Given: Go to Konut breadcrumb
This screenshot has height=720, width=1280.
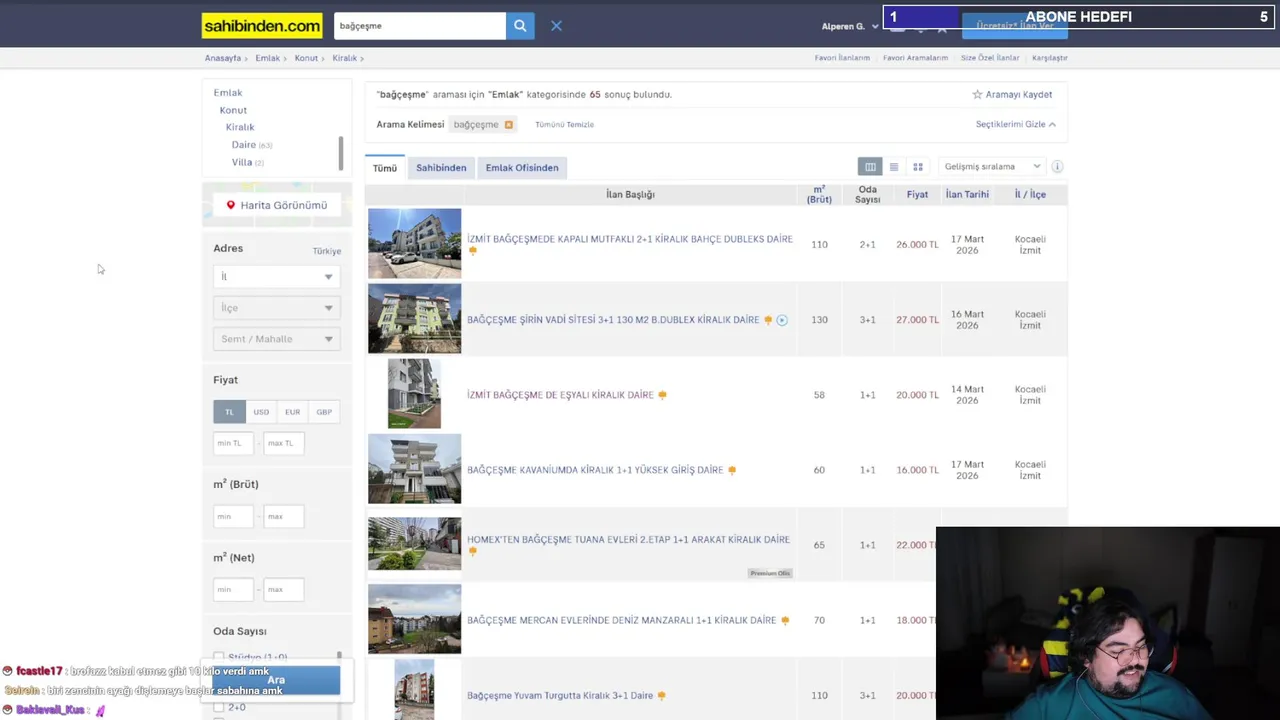Looking at the screenshot, I should 306,58.
